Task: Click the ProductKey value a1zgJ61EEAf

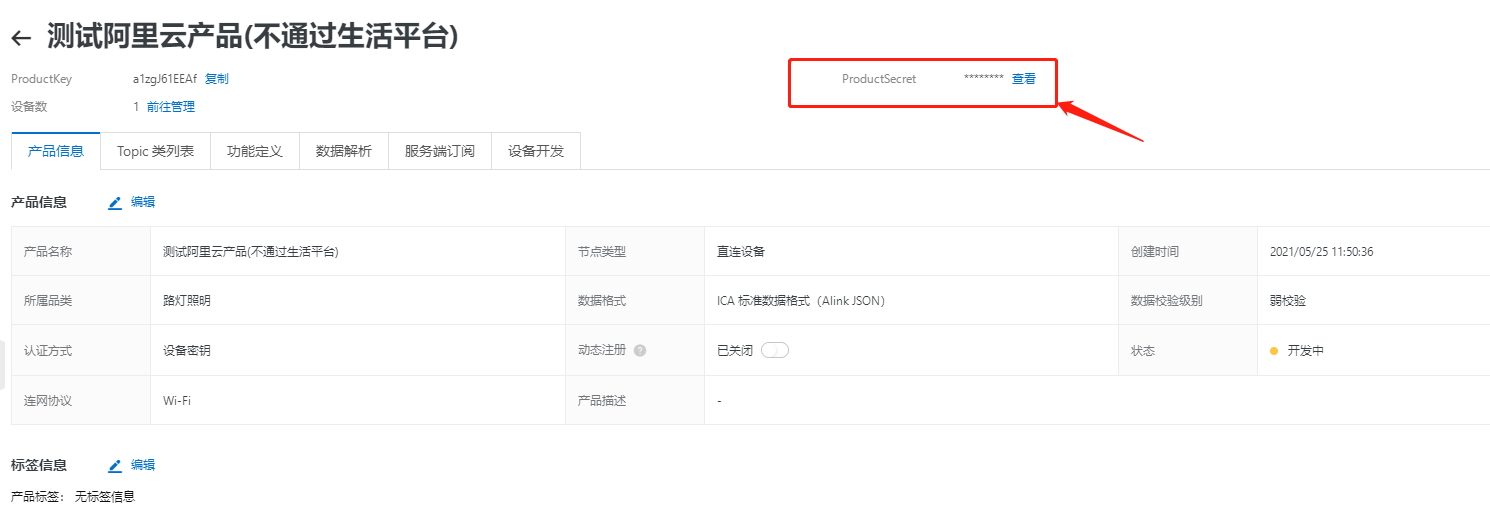Action: 165,79
